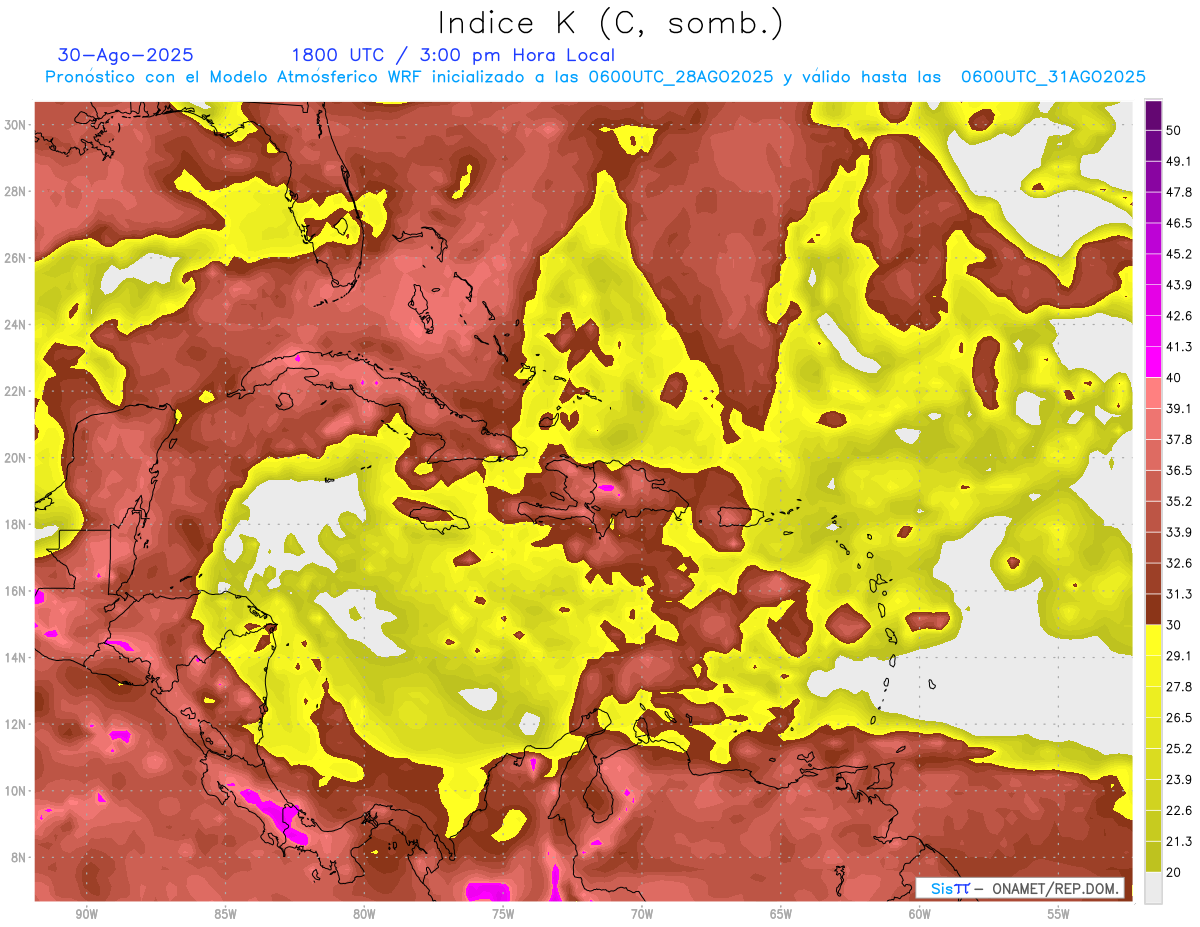
Task: Click the "16N" latitude axis label
Action: click(x=15, y=591)
